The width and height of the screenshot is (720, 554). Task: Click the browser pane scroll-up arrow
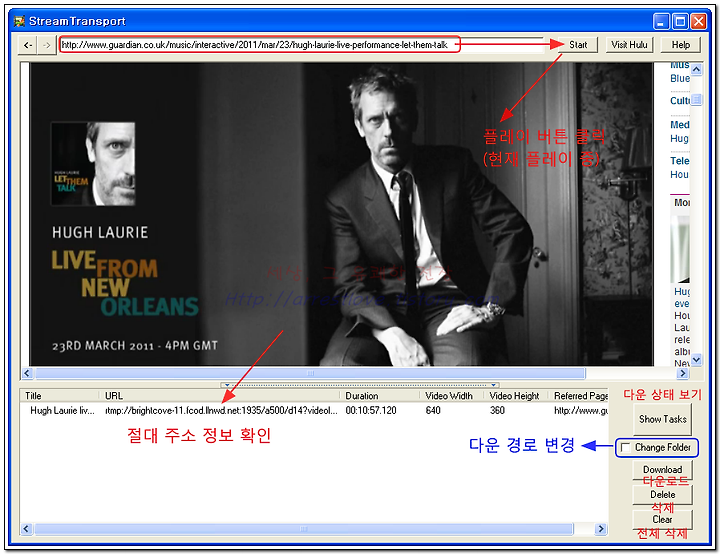(x=697, y=69)
